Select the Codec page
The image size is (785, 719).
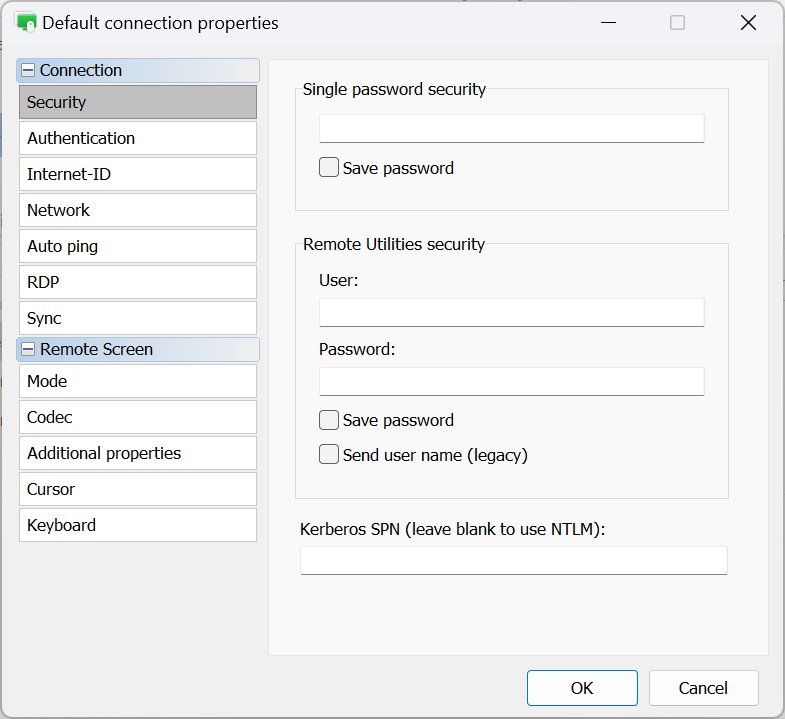click(138, 417)
